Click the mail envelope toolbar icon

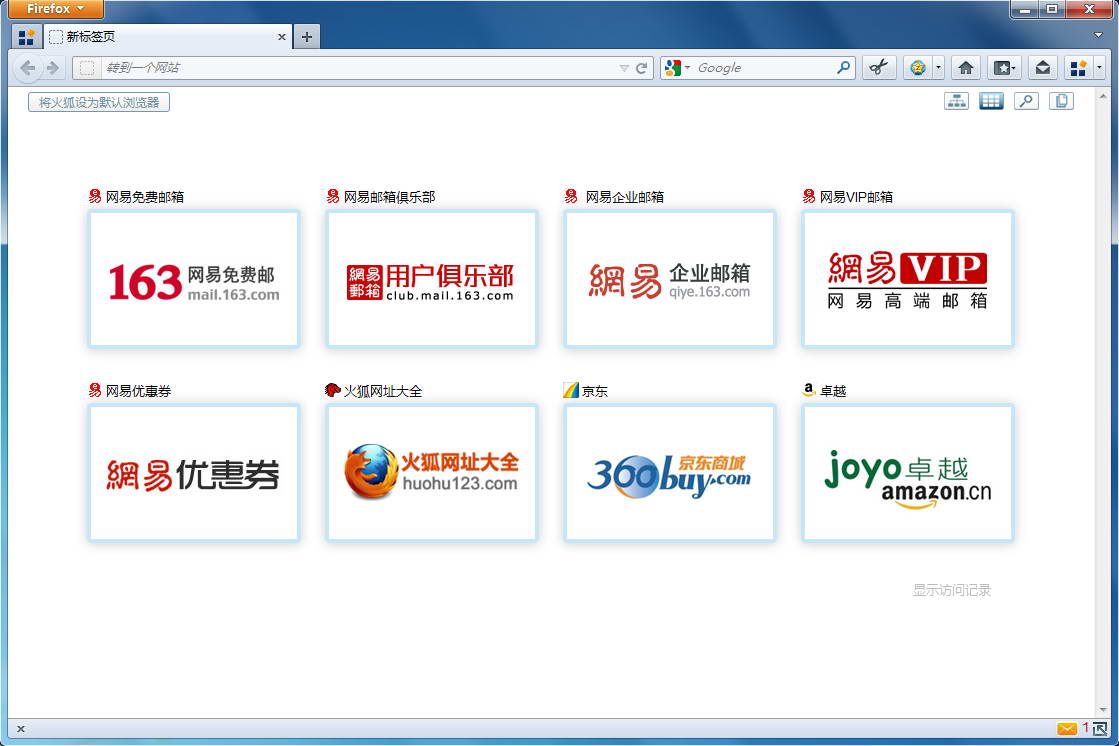pos(1042,68)
